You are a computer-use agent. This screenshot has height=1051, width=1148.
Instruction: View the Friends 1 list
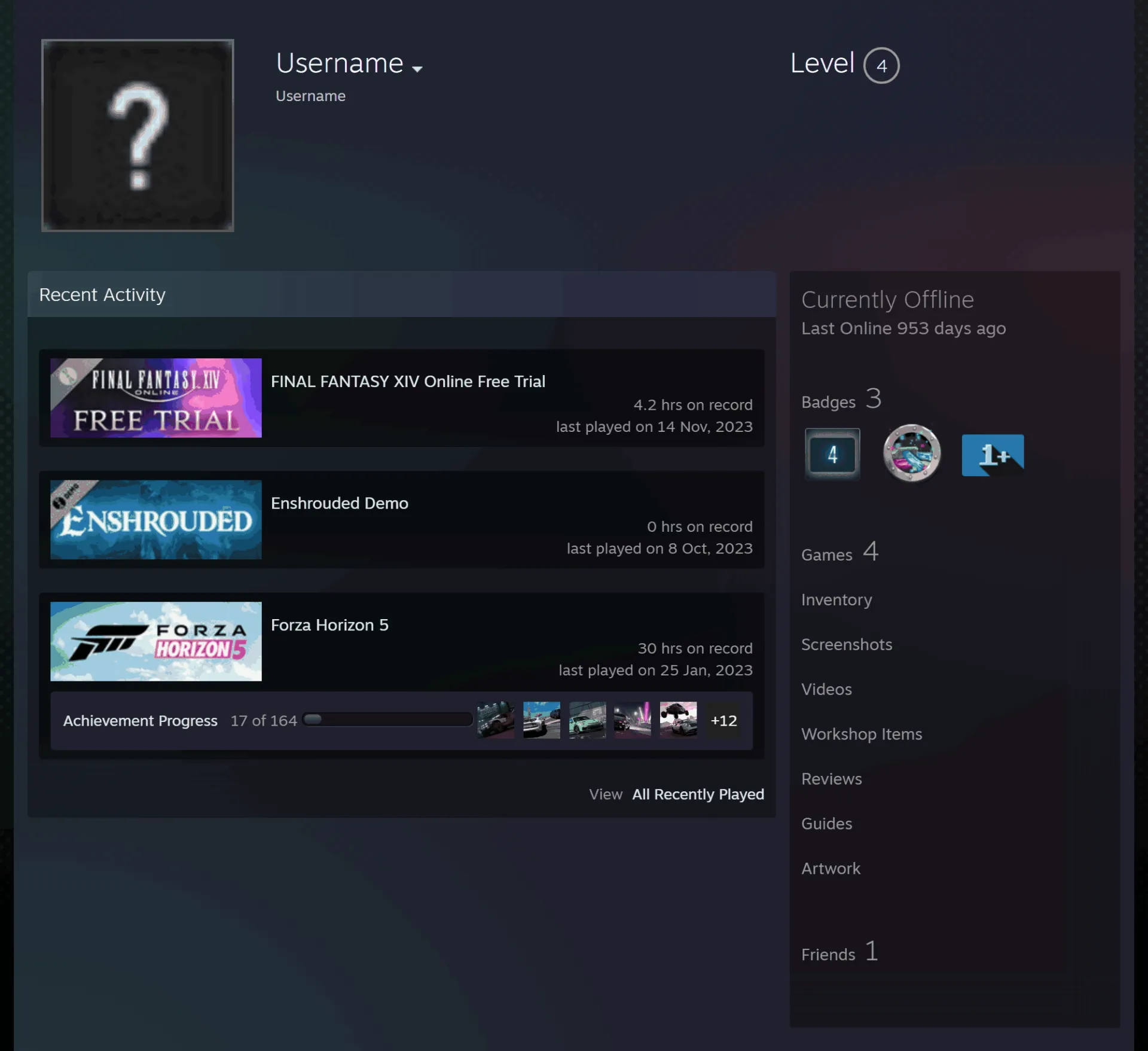click(840, 952)
